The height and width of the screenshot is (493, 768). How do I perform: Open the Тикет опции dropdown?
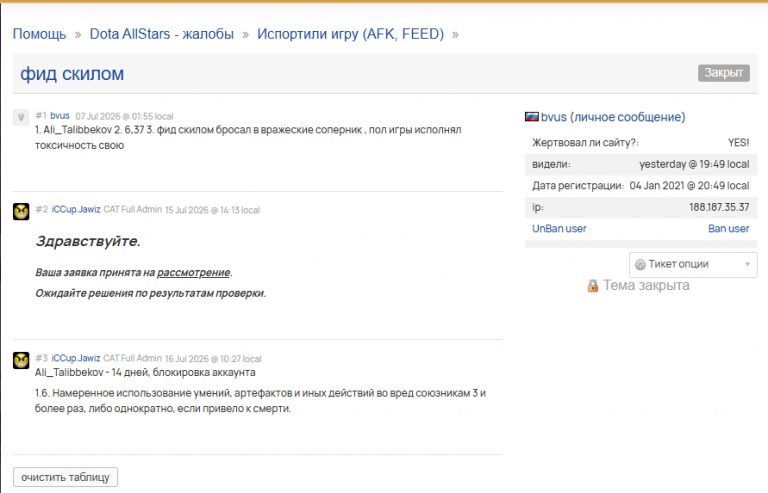(x=693, y=264)
